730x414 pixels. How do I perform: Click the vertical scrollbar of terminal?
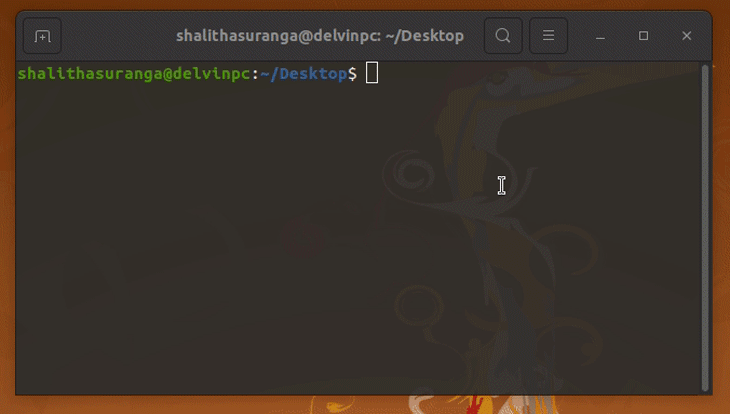(x=705, y=228)
